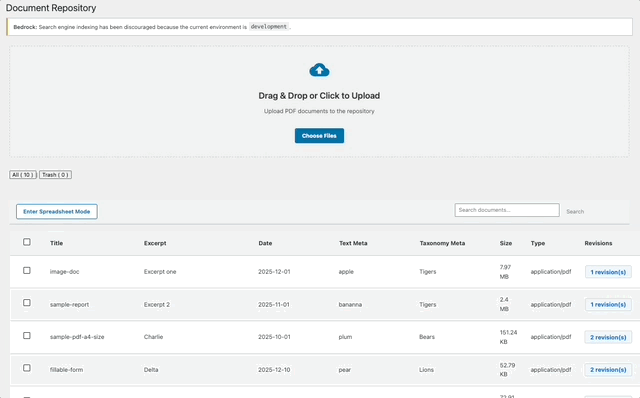640x398 pixels.
Task: Check the fillable-form row checkbox
Action: pyautogui.click(x=27, y=368)
